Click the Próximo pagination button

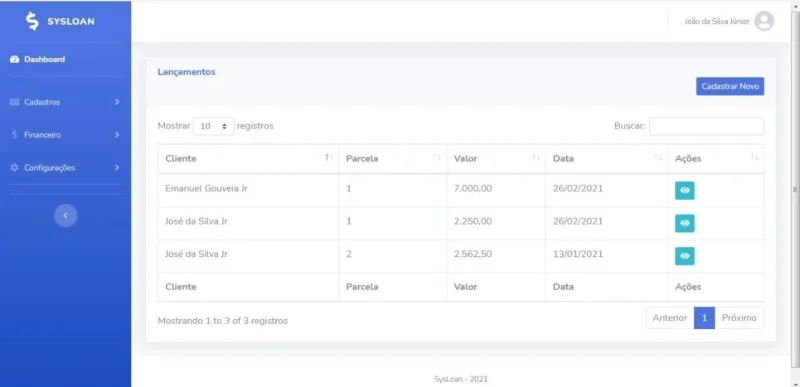pos(739,318)
